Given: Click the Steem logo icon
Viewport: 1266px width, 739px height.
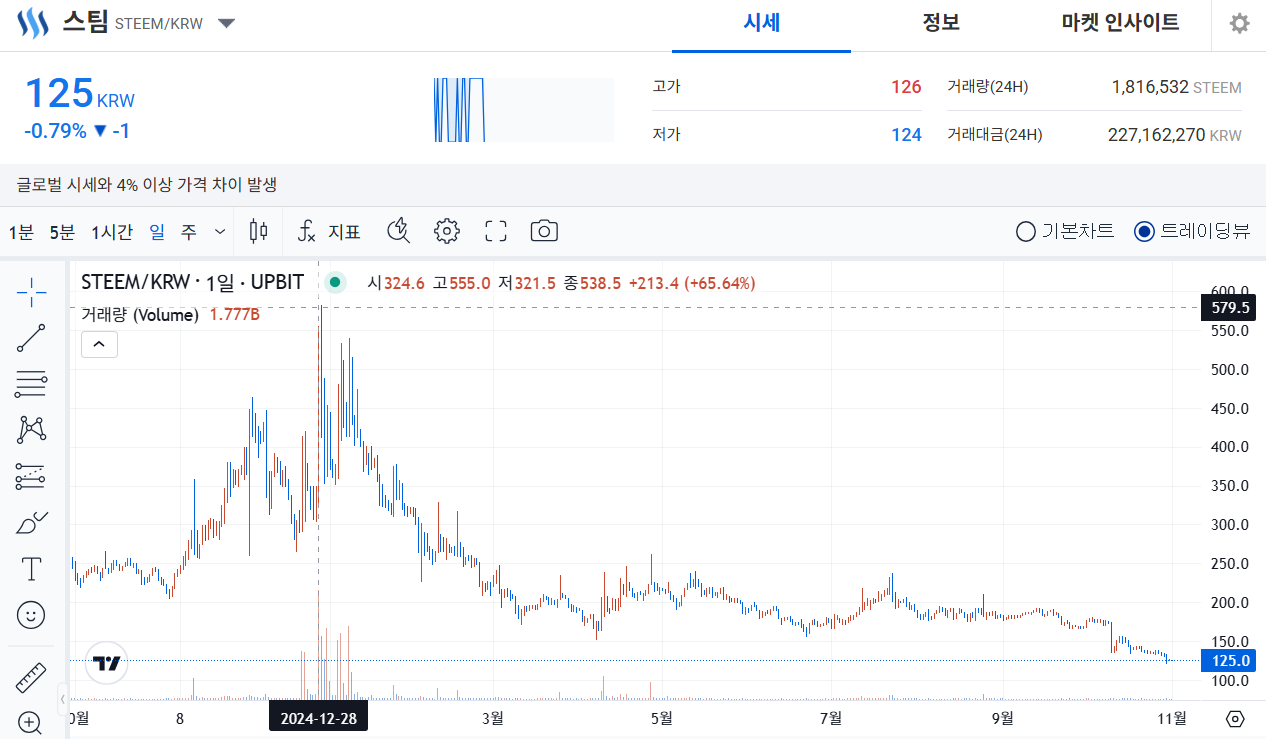Looking at the screenshot, I should point(32,22).
